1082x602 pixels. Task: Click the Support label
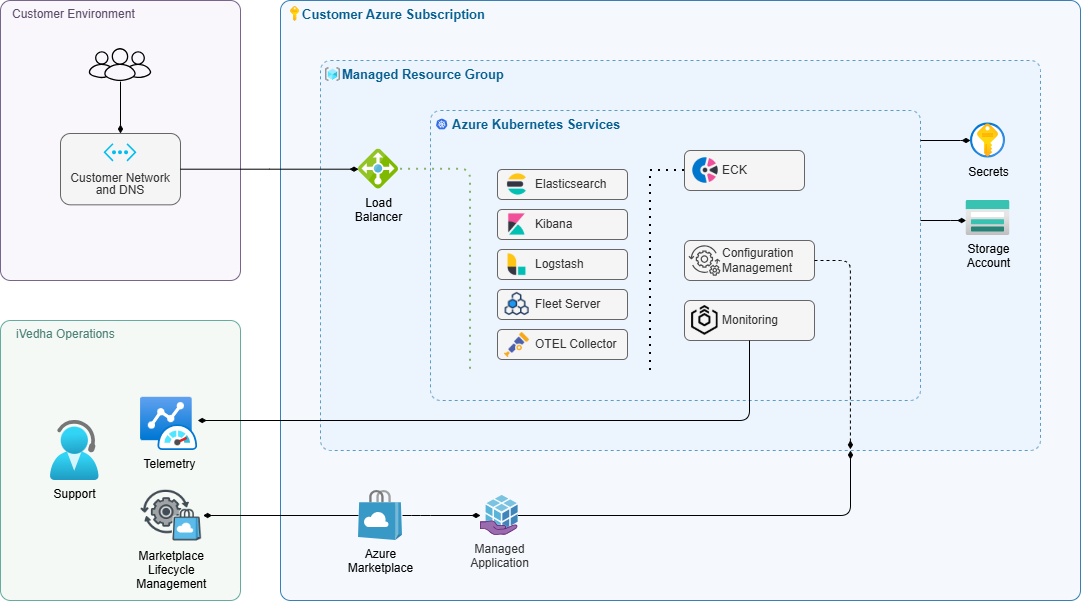pos(75,494)
